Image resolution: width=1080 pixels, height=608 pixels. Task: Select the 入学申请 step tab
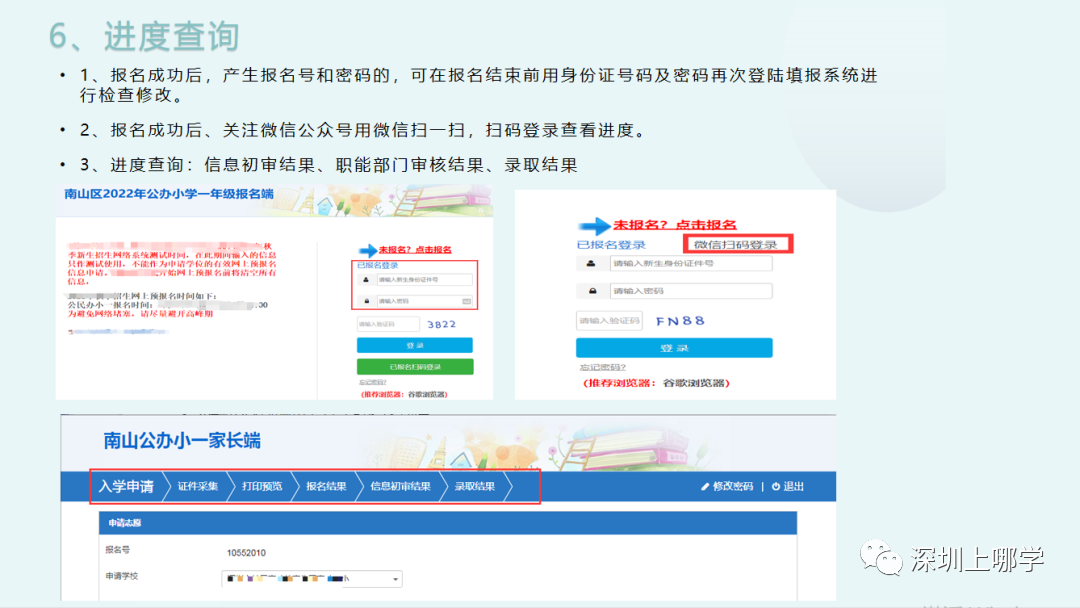click(x=127, y=486)
